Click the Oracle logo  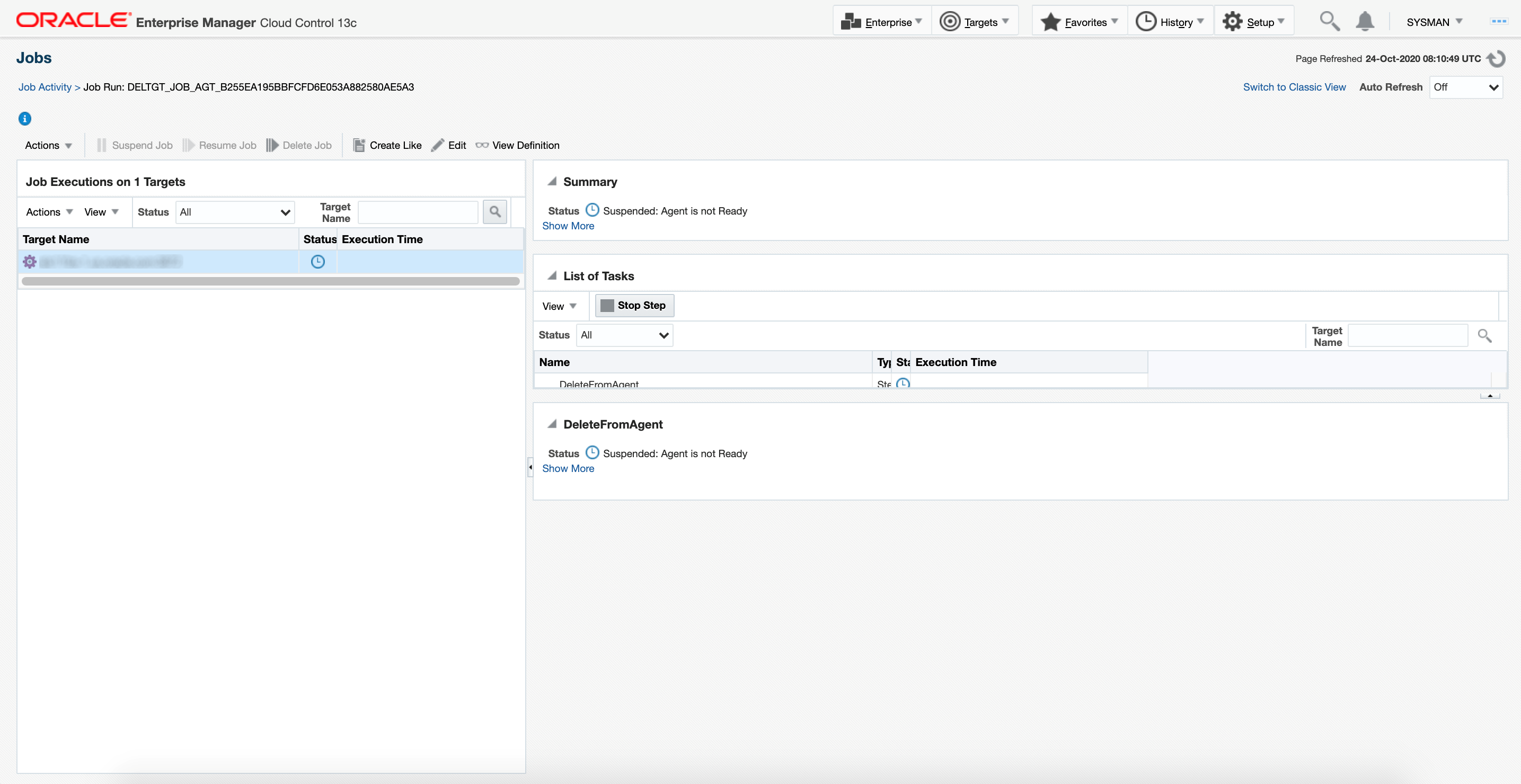73,21
